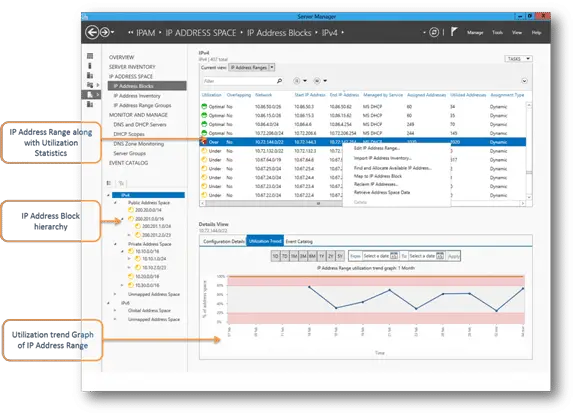Select the 6M trend period toggle
The image size is (575, 416).
[312, 256]
